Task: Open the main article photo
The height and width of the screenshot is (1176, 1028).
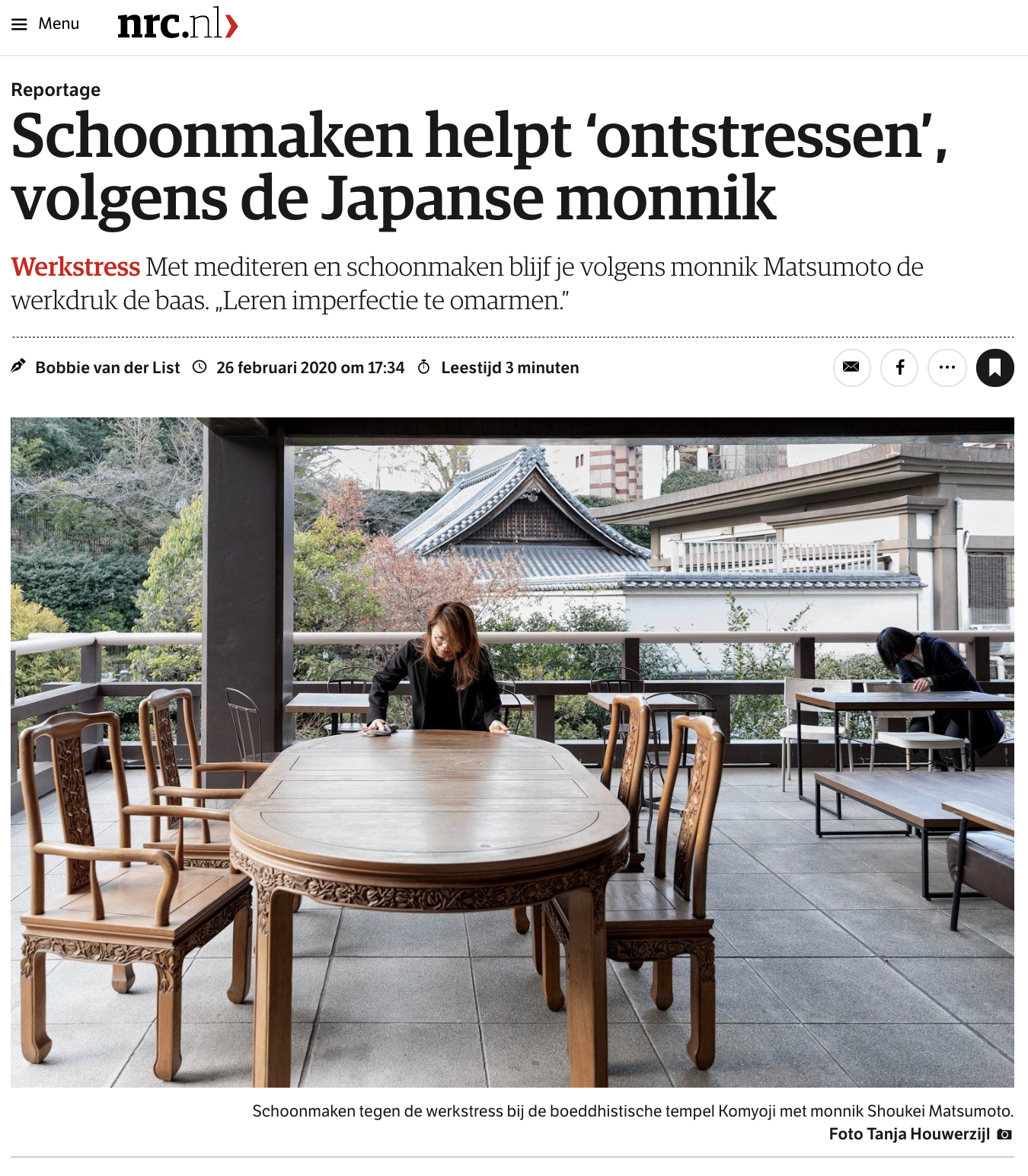Action: (512, 752)
